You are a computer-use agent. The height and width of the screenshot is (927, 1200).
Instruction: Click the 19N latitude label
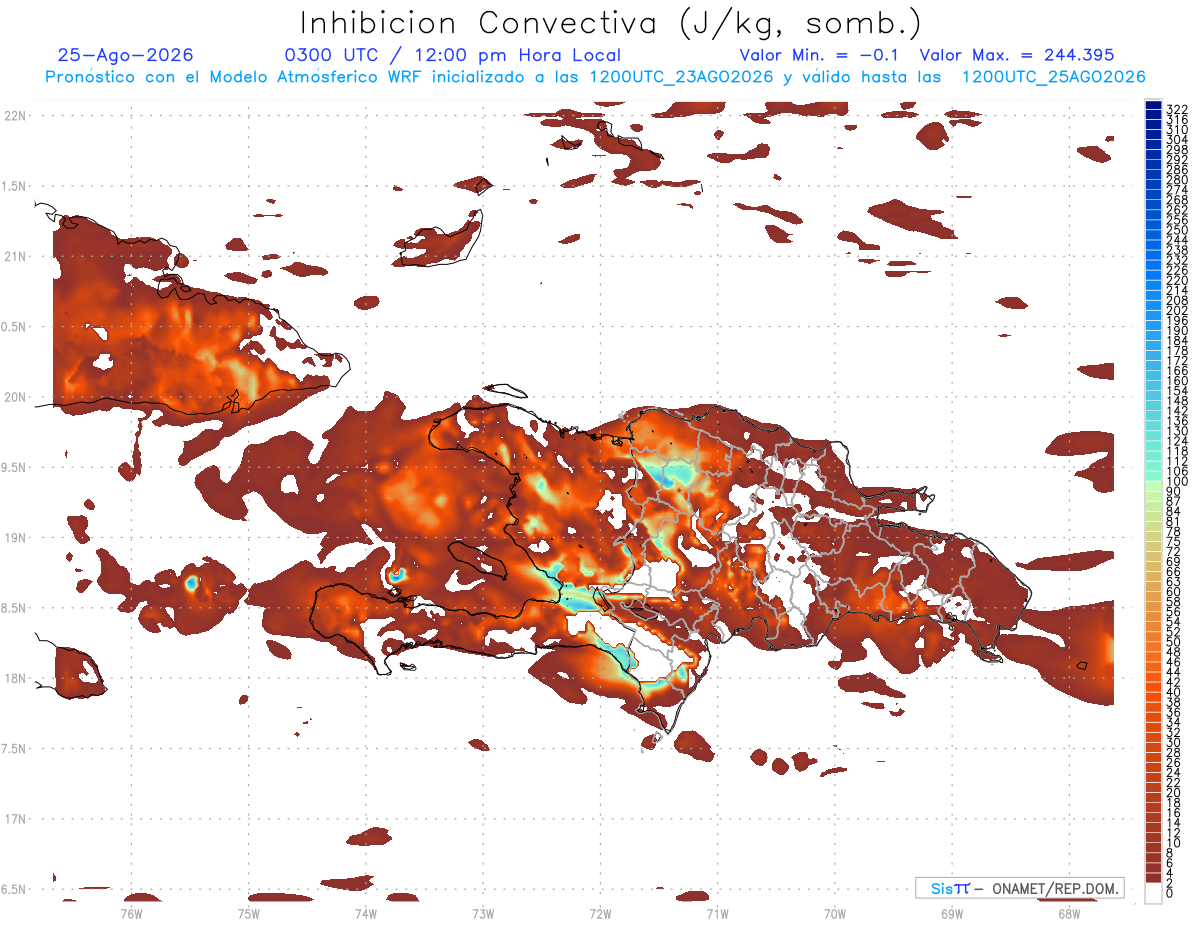(x=14, y=537)
